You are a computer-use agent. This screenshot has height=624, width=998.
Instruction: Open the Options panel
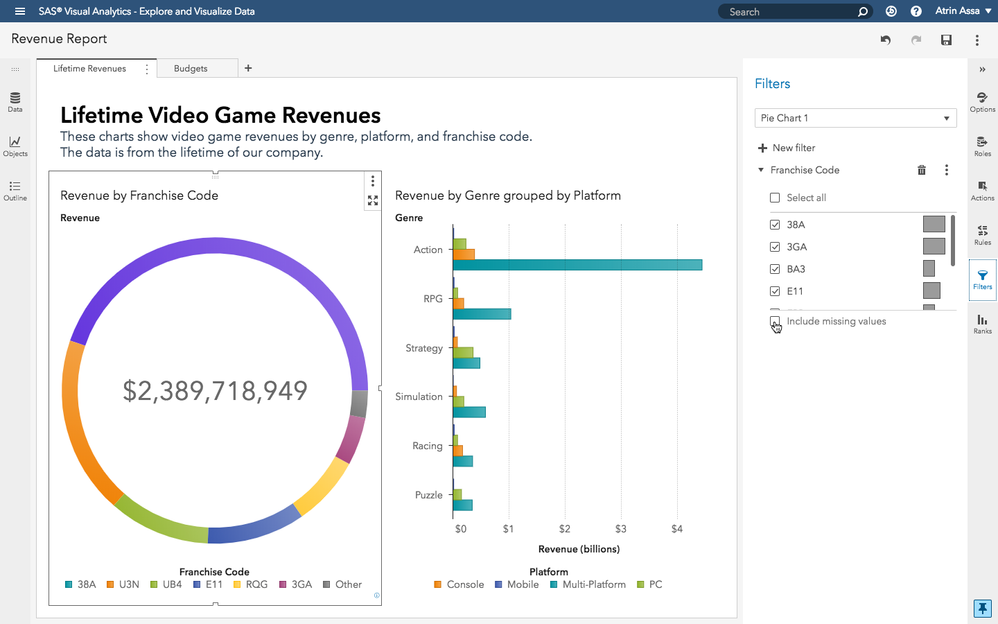pos(982,101)
